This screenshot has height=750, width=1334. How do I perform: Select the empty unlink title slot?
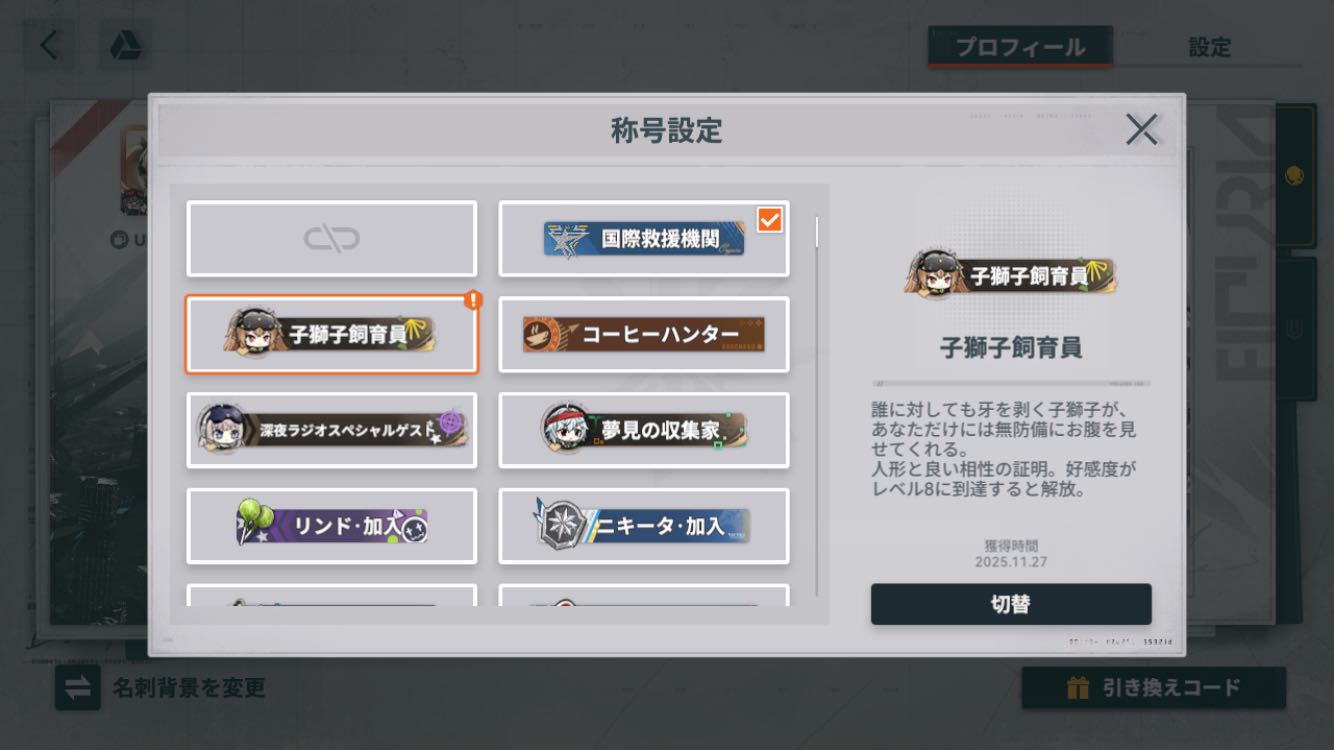click(332, 239)
